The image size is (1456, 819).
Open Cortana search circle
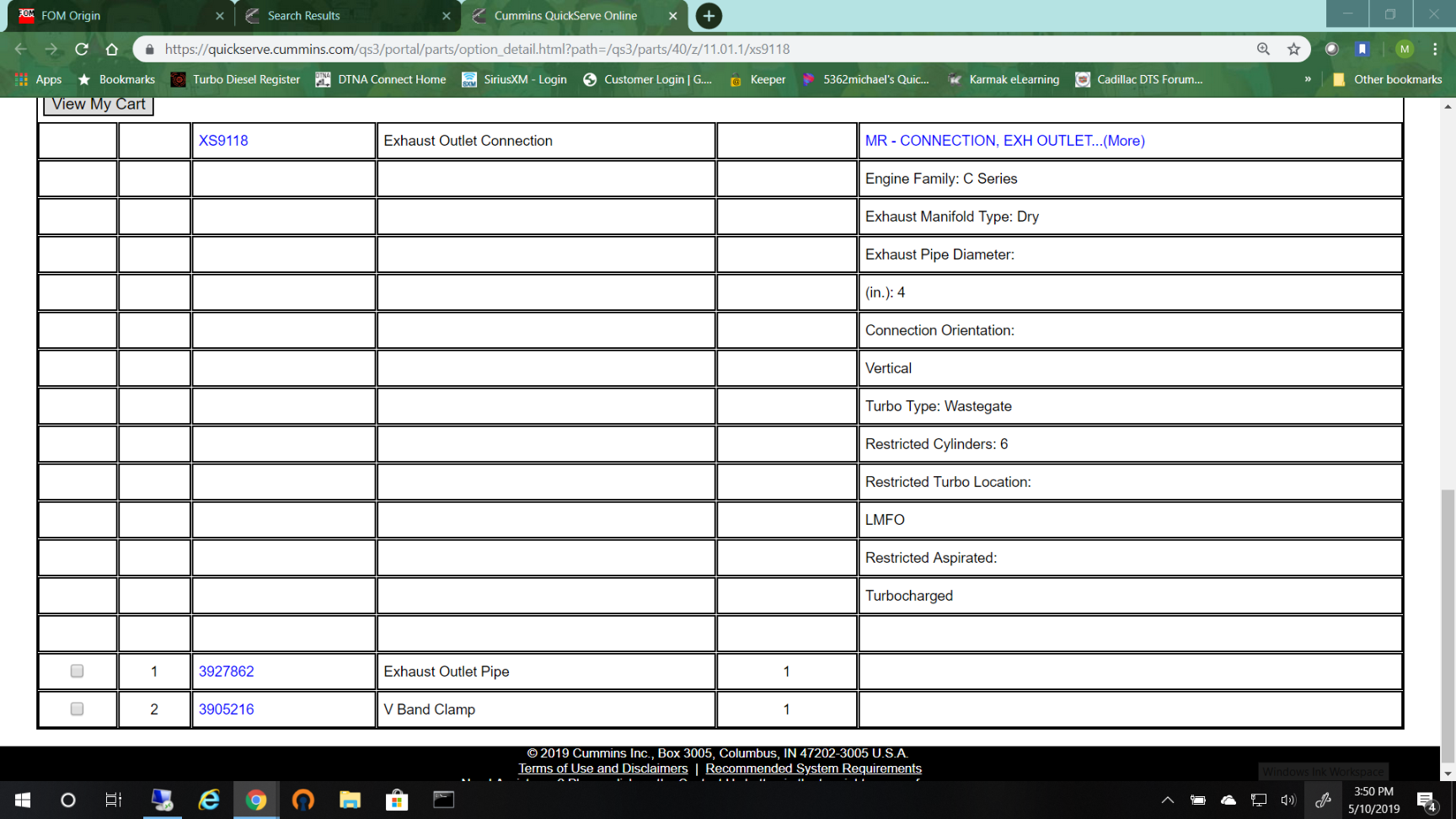68,800
